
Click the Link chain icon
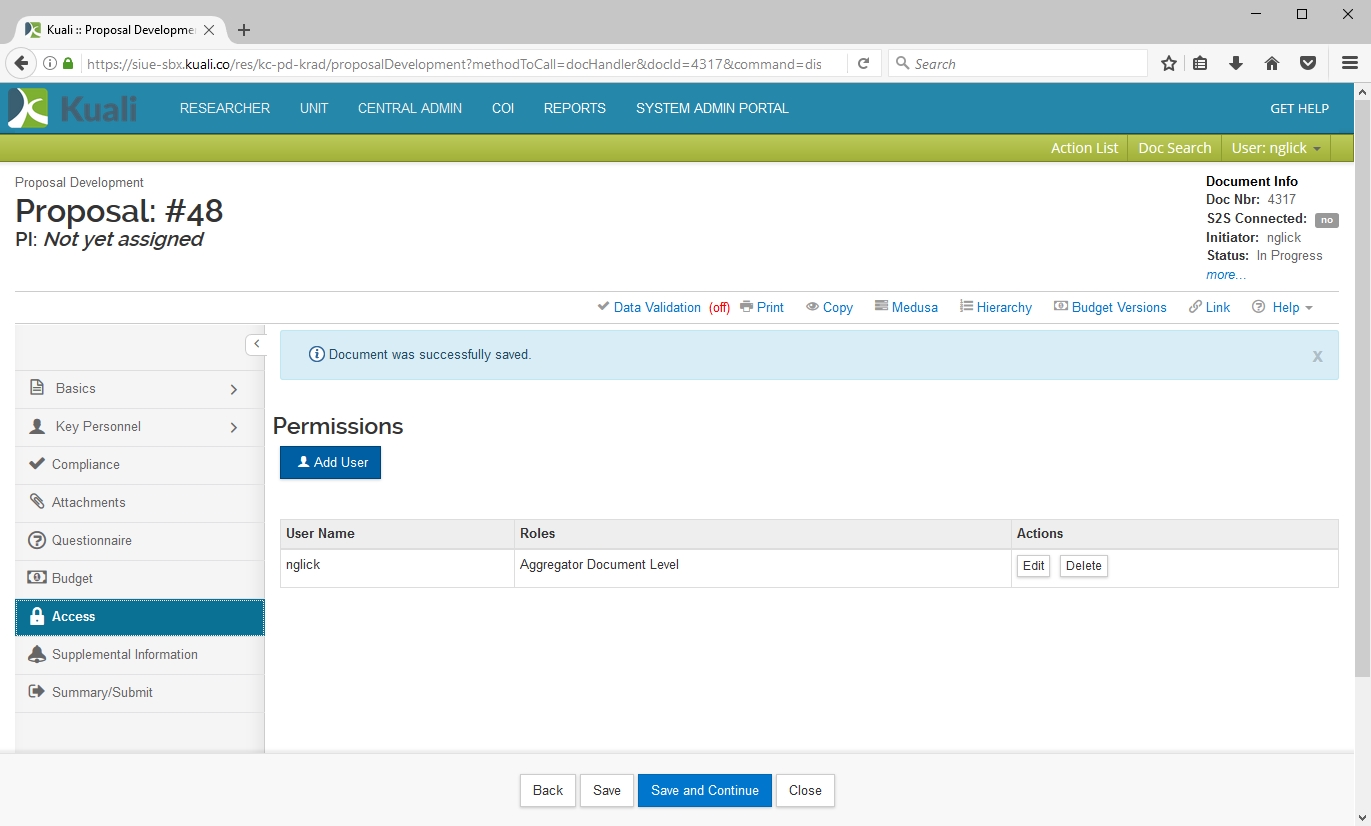(1195, 307)
